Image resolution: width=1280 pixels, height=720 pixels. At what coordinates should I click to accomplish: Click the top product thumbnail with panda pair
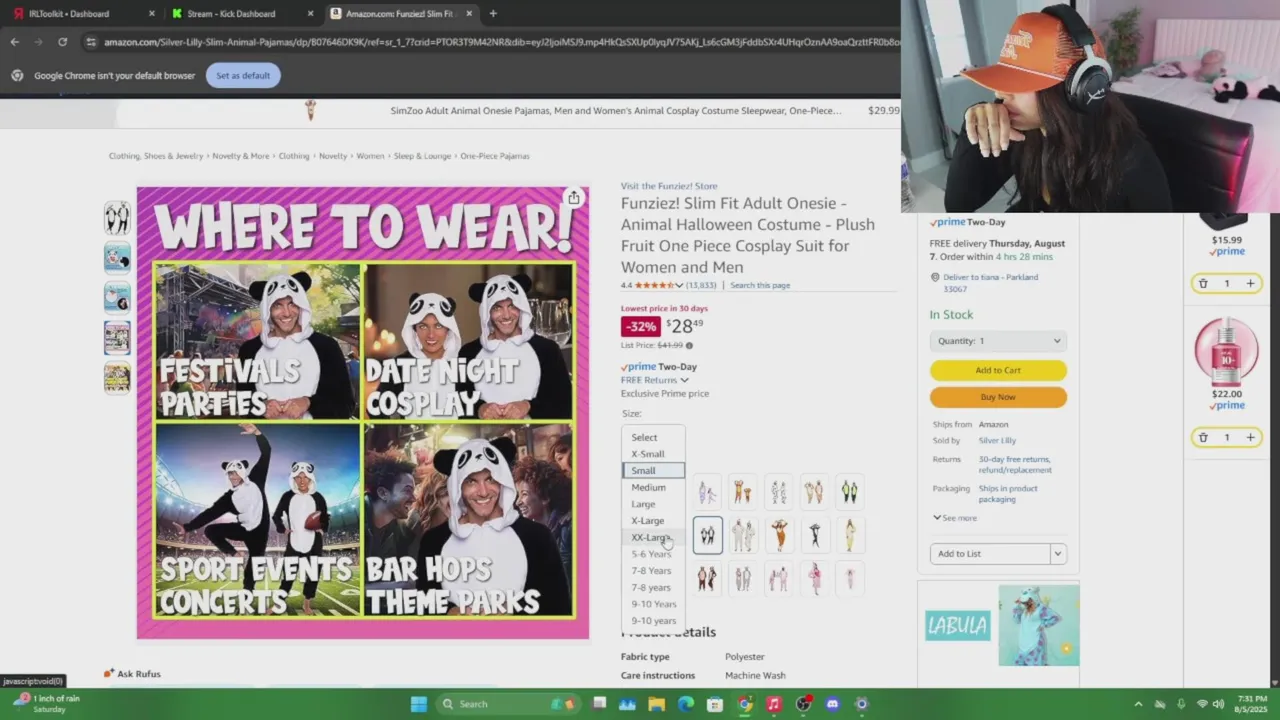click(x=117, y=218)
